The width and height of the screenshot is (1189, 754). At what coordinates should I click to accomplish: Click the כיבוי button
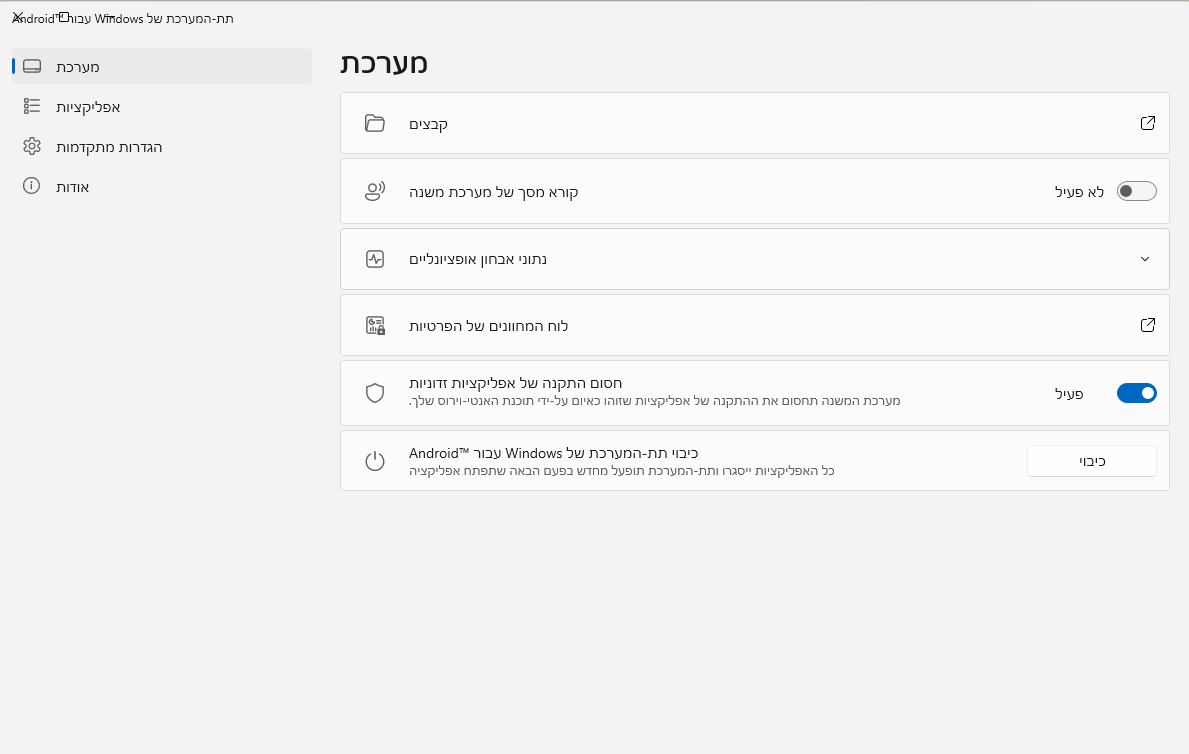coord(1091,460)
